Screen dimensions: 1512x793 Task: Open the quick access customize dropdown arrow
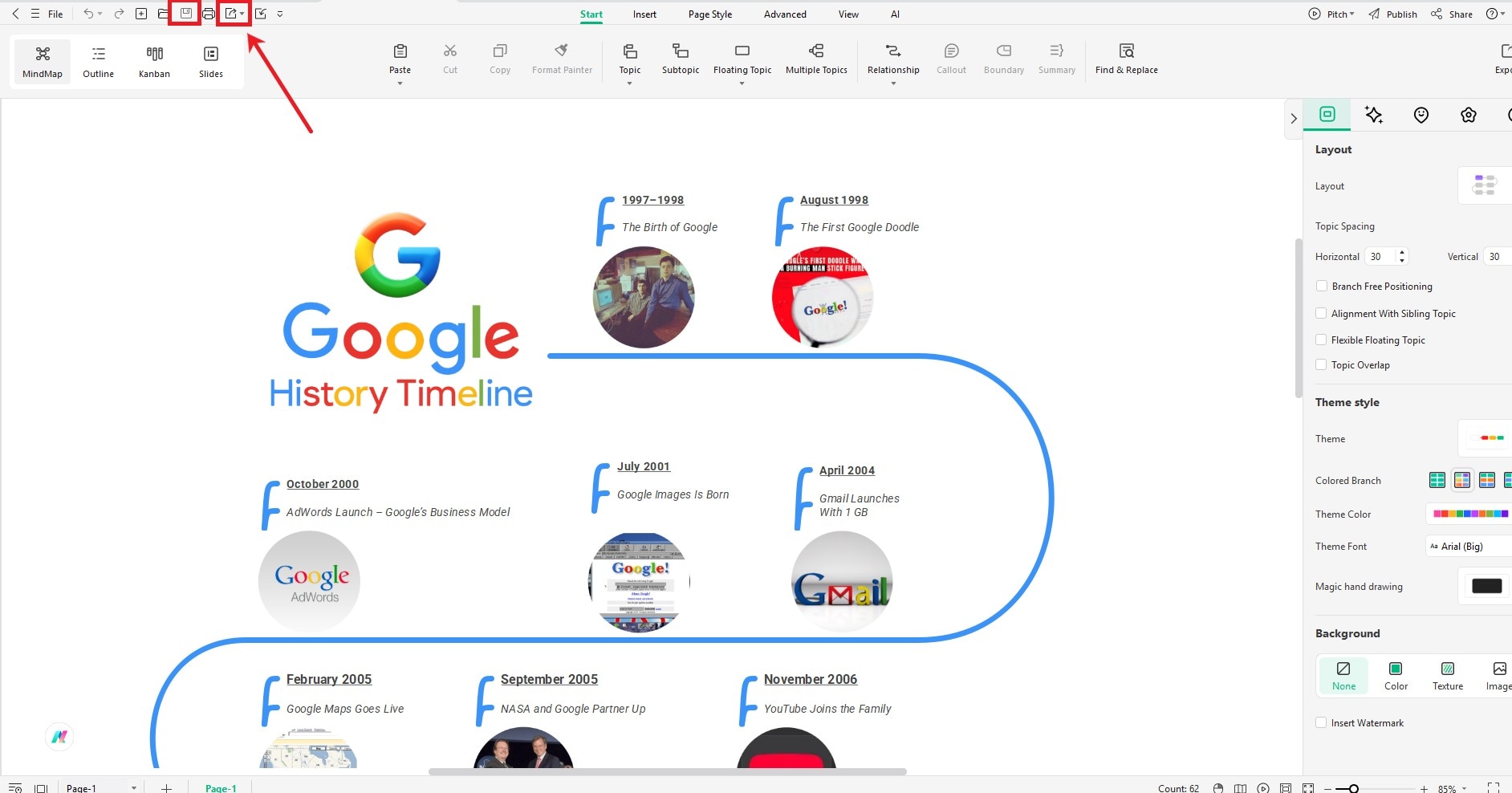(280, 14)
